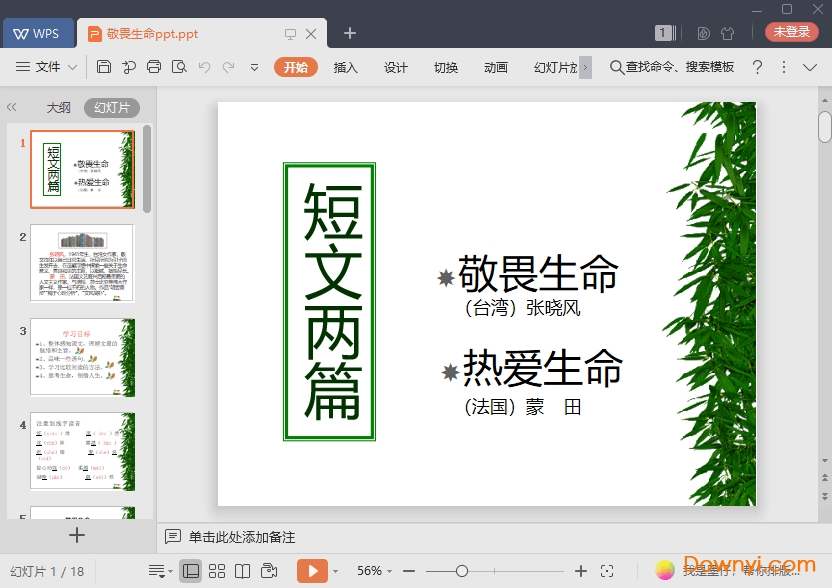Click the Print icon in the toolbar
Viewport: 832px width, 588px height.
154,67
